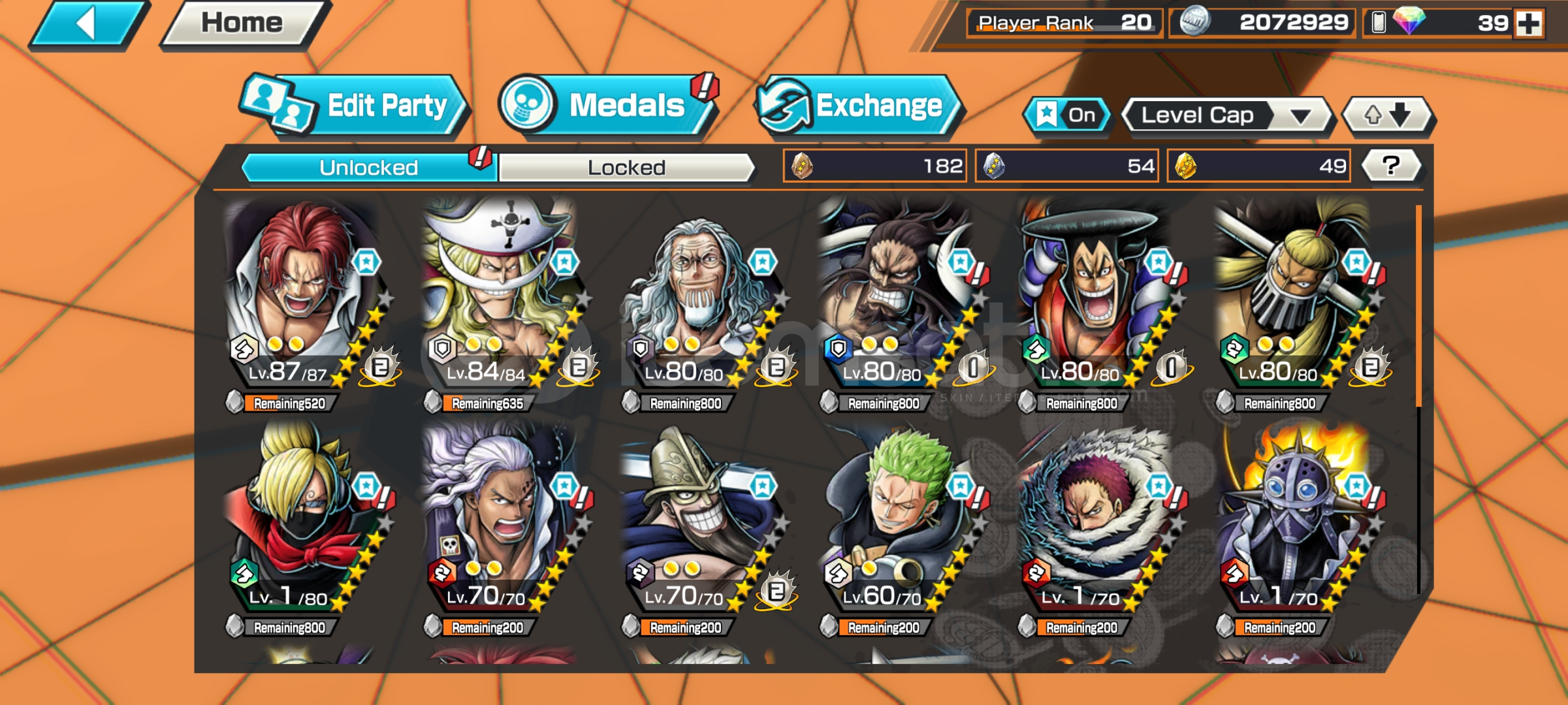The image size is (1568, 705).
Task: Tap the plus icon to add diamonds
Action: coord(1528,23)
